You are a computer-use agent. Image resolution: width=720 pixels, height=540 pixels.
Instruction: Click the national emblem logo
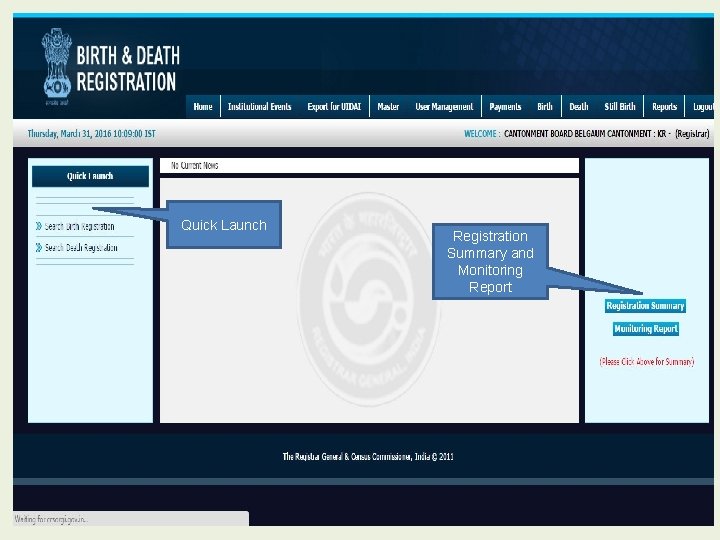coord(56,66)
